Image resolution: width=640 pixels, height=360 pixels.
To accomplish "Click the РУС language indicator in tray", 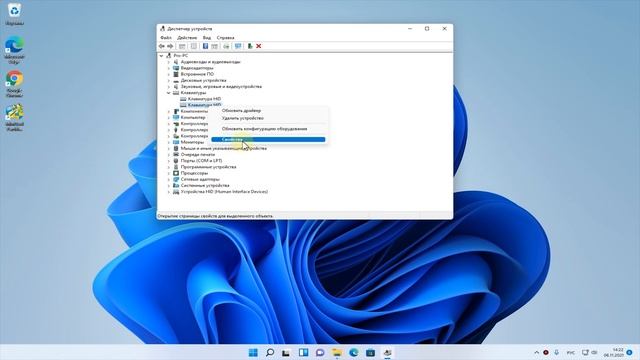I will coord(571,353).
